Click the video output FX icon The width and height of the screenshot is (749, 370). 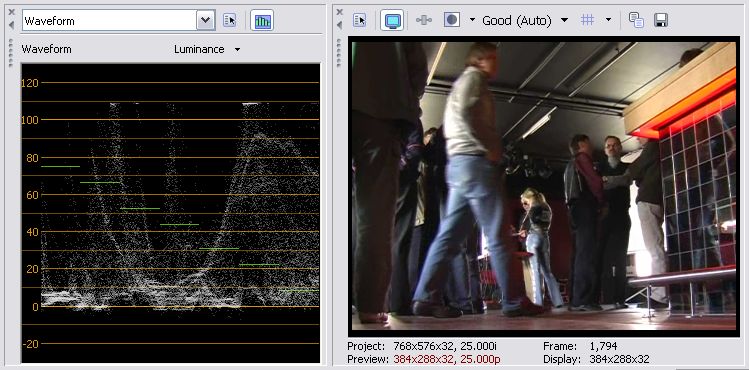(424, 20)
